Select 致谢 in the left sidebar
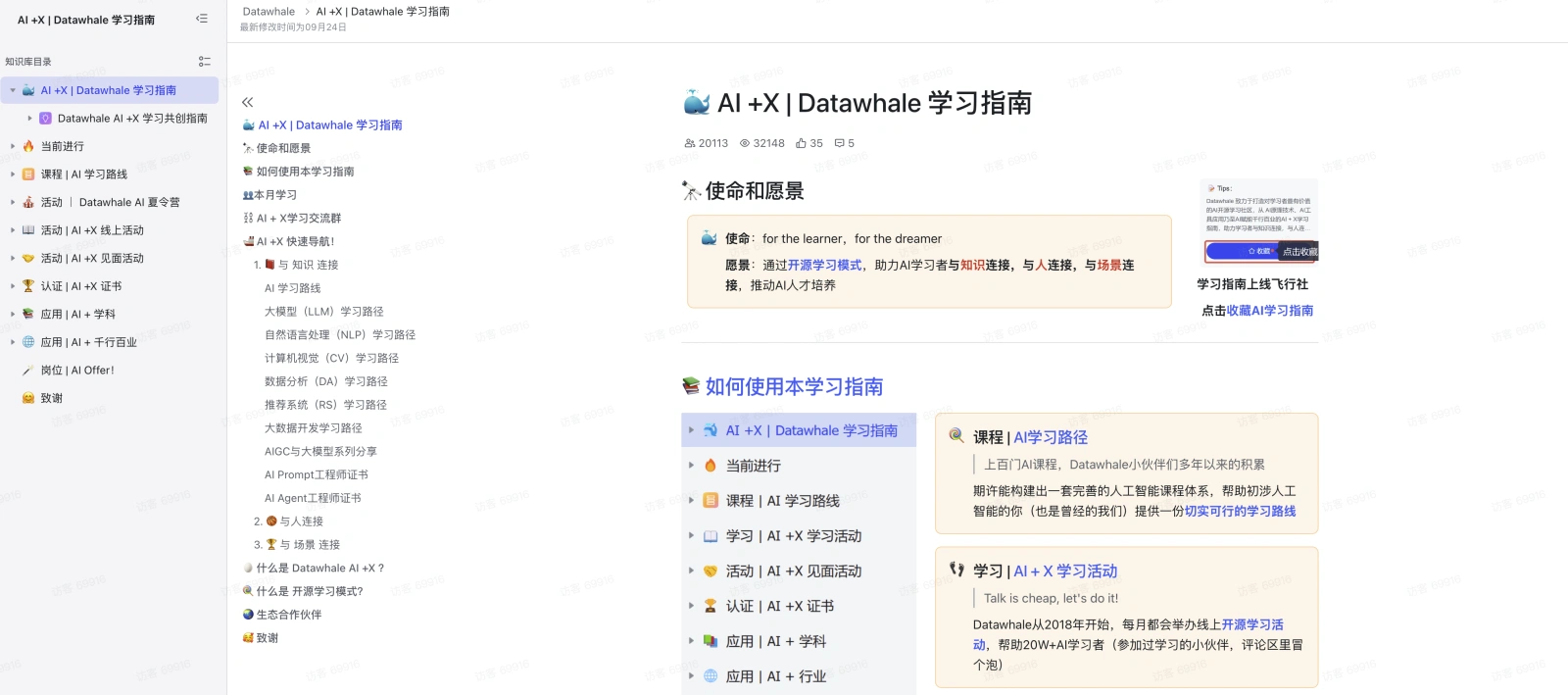The height and width of the screenshot is (695, 1568). coord(52,398)
